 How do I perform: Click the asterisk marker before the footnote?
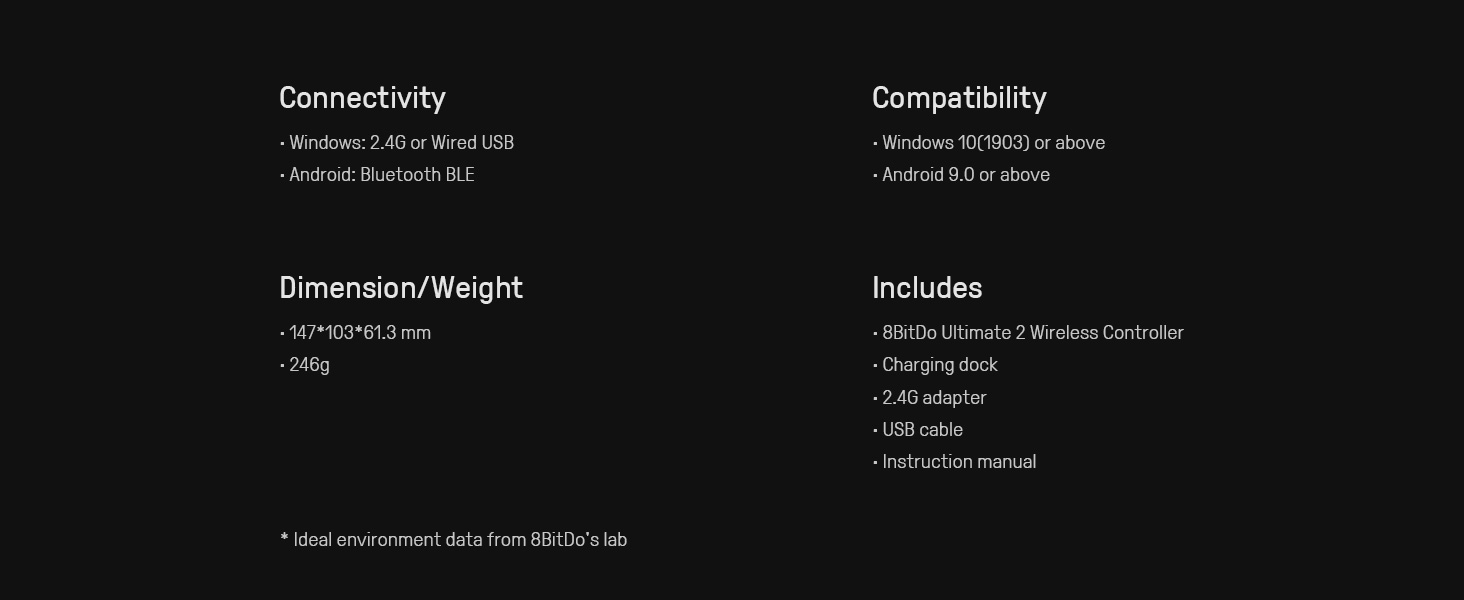pos(284,538)
